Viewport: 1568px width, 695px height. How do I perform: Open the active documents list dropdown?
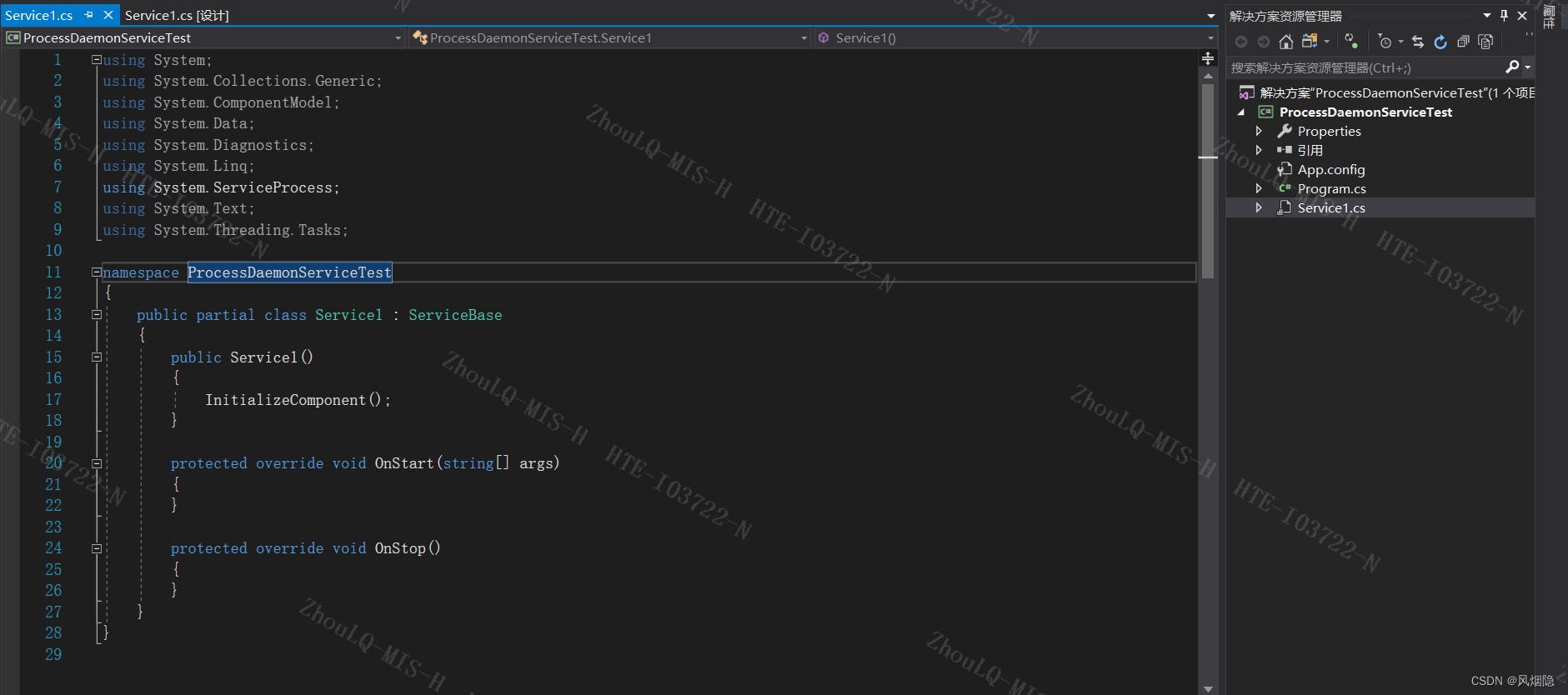pos(1210,16)
